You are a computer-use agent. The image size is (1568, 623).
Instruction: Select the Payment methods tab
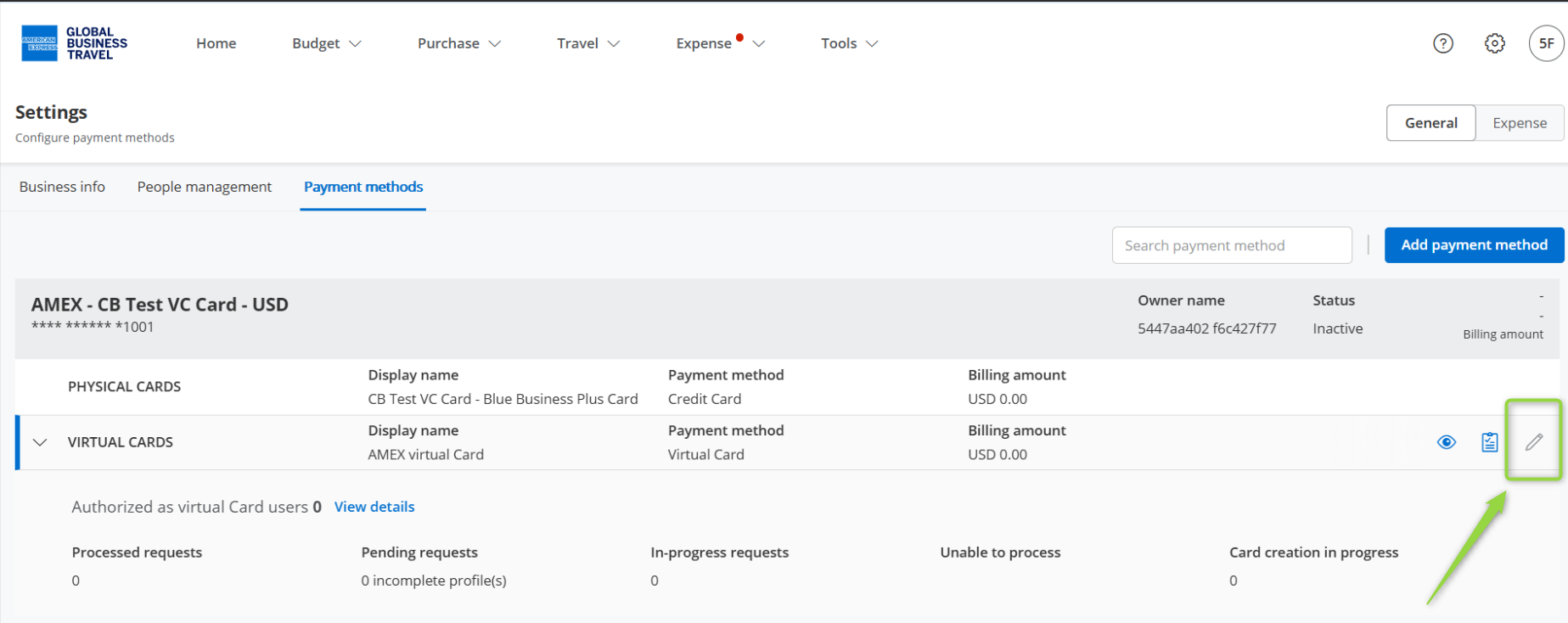[x=363, y=187]
